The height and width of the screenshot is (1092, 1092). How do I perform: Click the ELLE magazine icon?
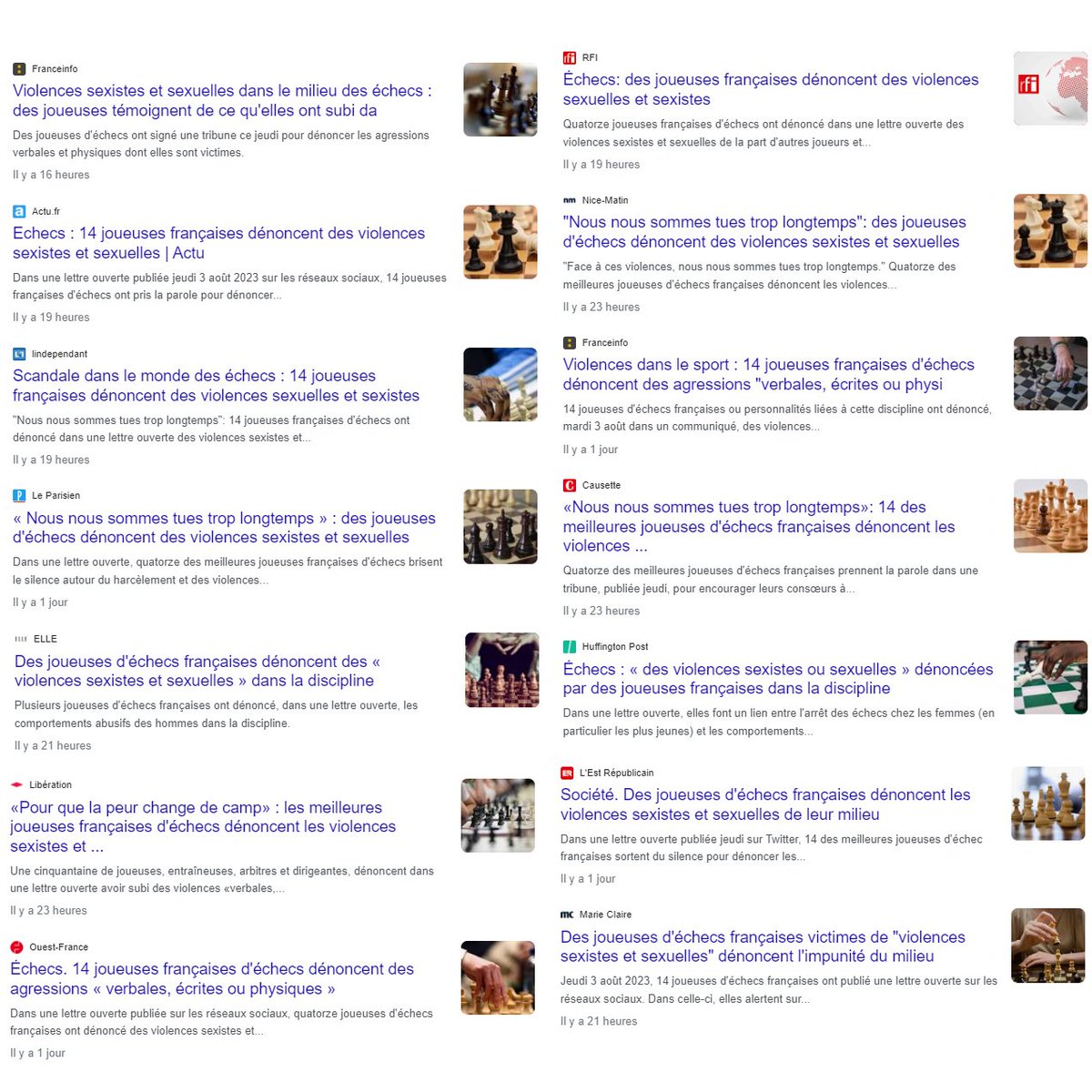(x=20, y=639)
